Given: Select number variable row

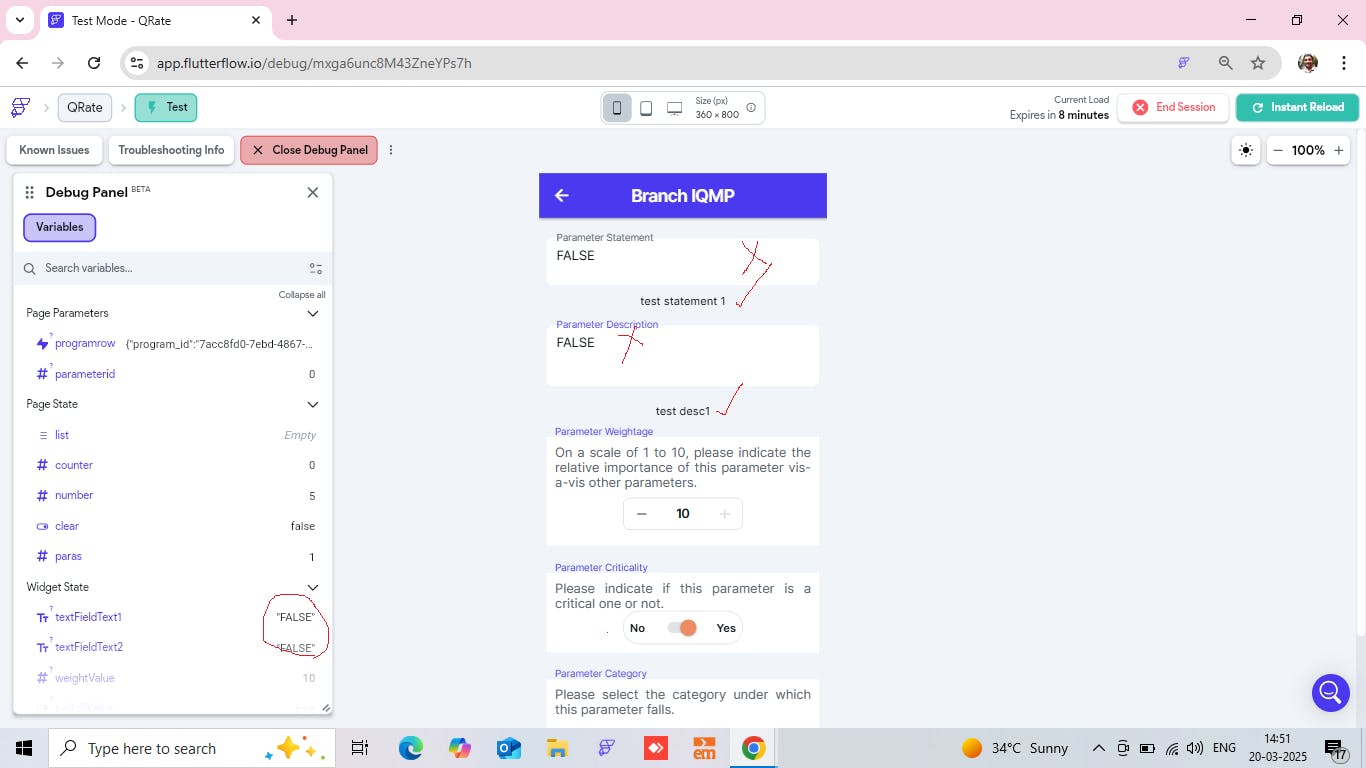Looking at the screenshot, I should pos(172,495).
